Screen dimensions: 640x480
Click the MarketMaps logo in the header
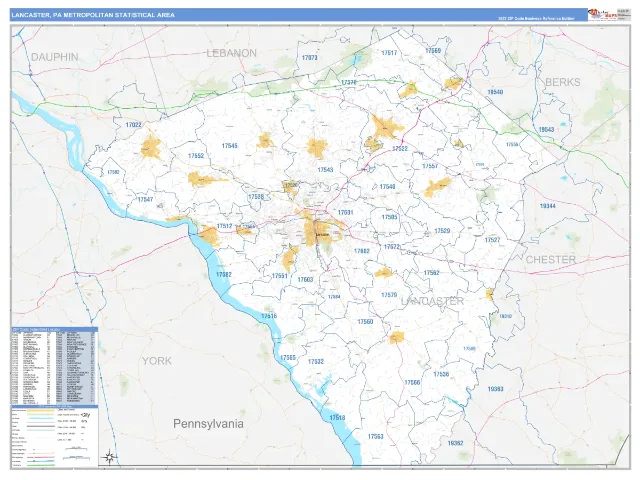click(602, 14)
